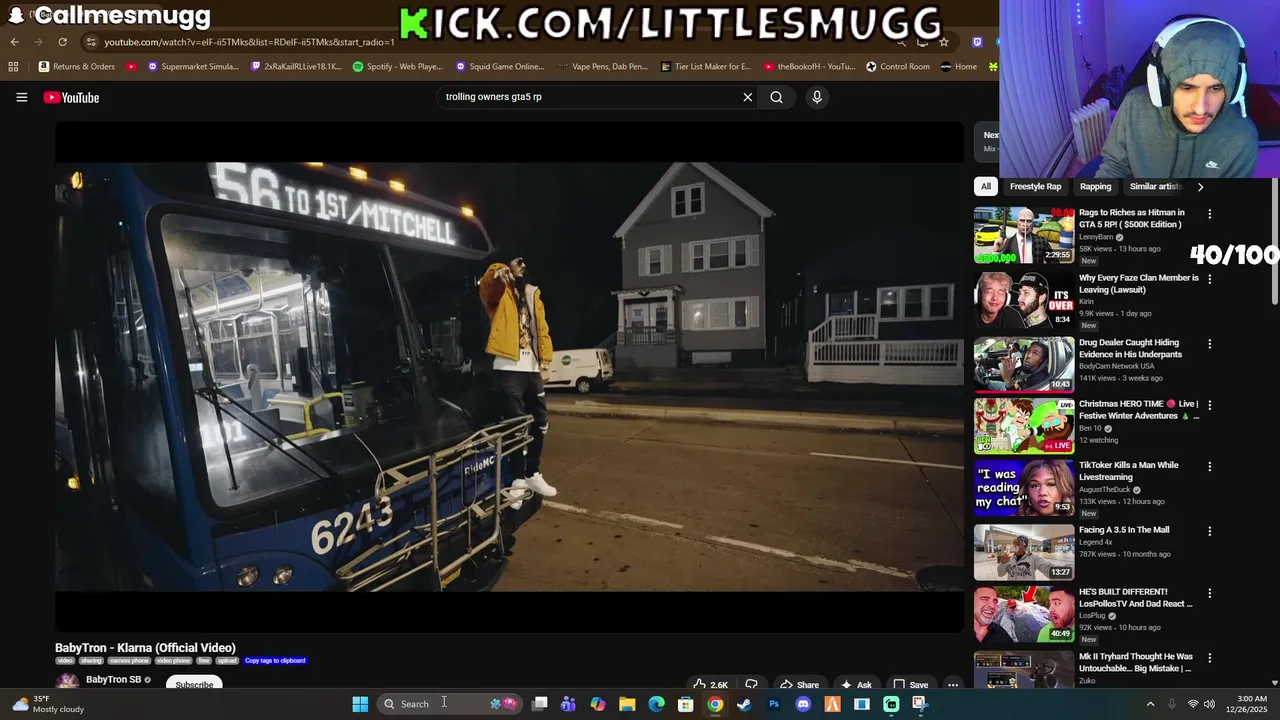Viewport: 1280px width, 720px height.
Task: Select the Similar artists filter chip
Action: (1155, 186)
